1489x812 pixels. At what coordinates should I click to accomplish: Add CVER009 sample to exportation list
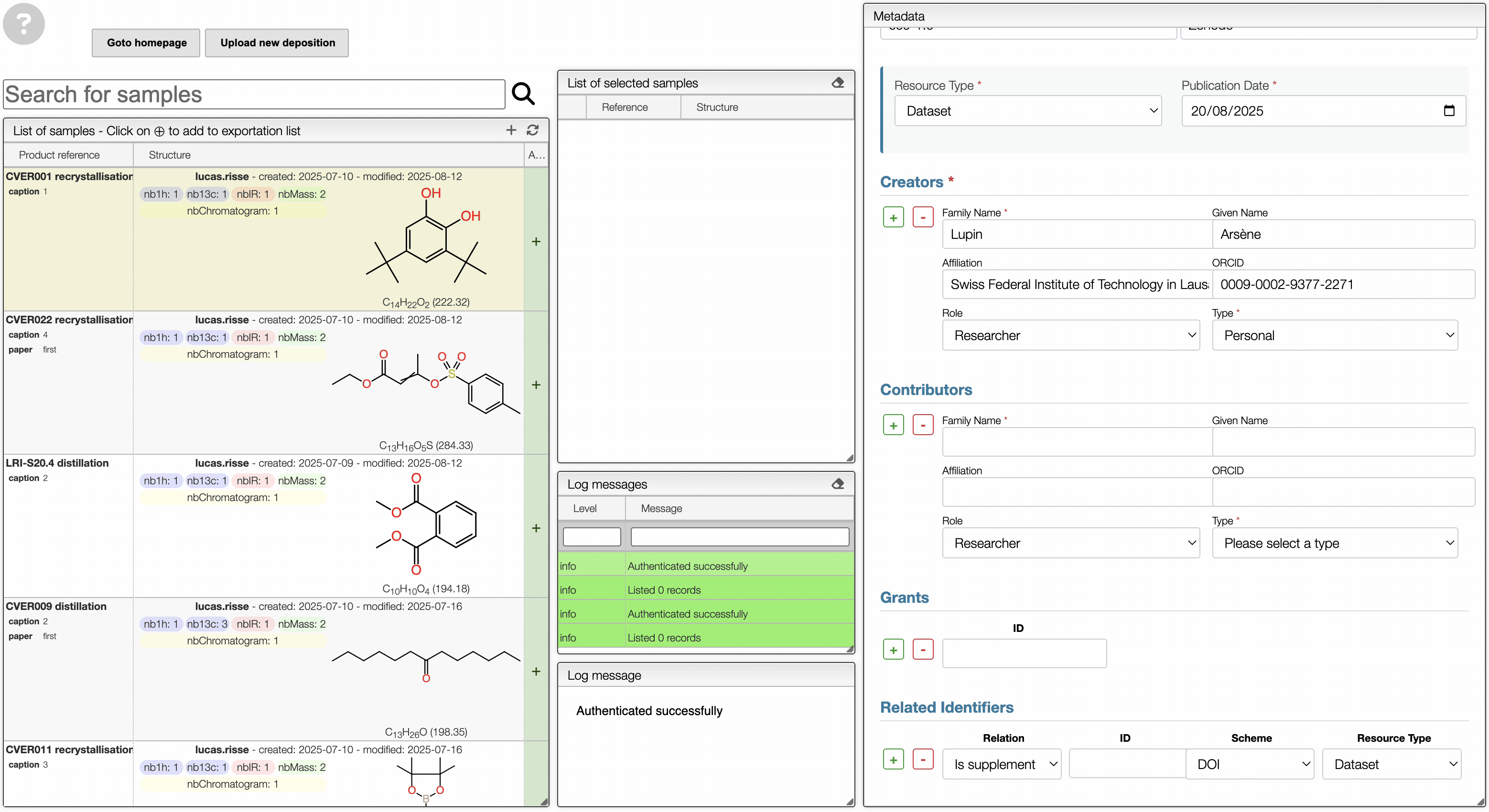tap(536, 672)
